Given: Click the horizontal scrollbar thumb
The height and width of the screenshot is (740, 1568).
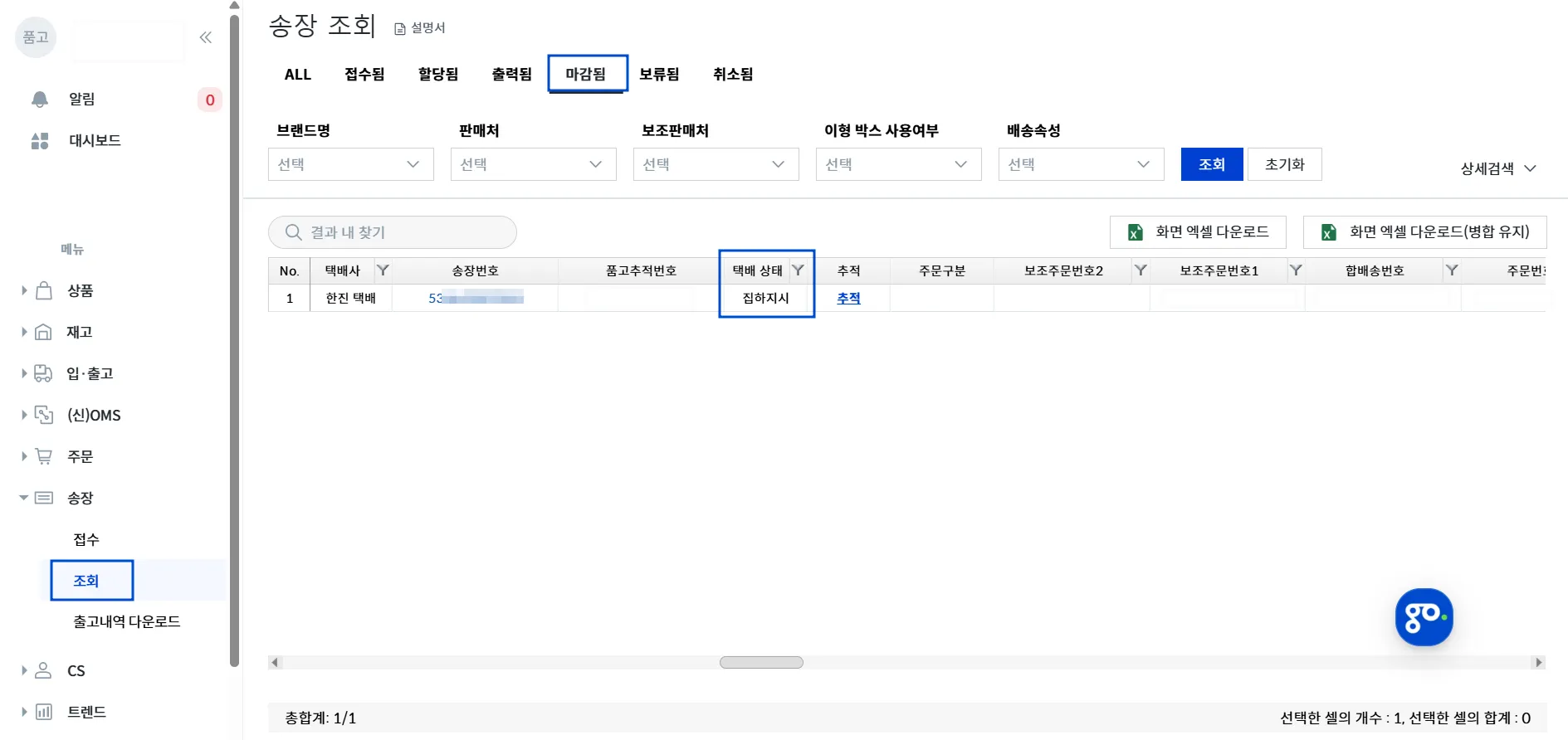Looking at the screenshot, I should coord(761,663).
